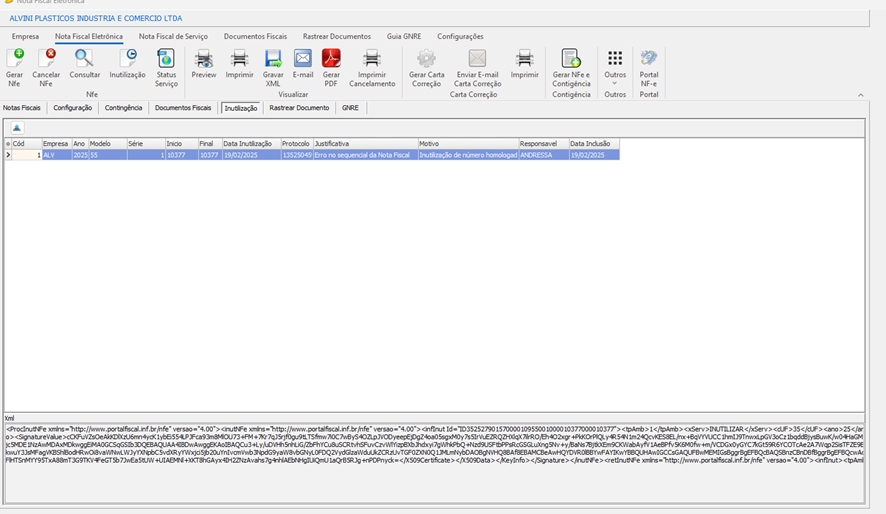This screenshot has width=886, height=514.
Task: Click the blue up-arrow button above the grid
Action: point(17,128)
